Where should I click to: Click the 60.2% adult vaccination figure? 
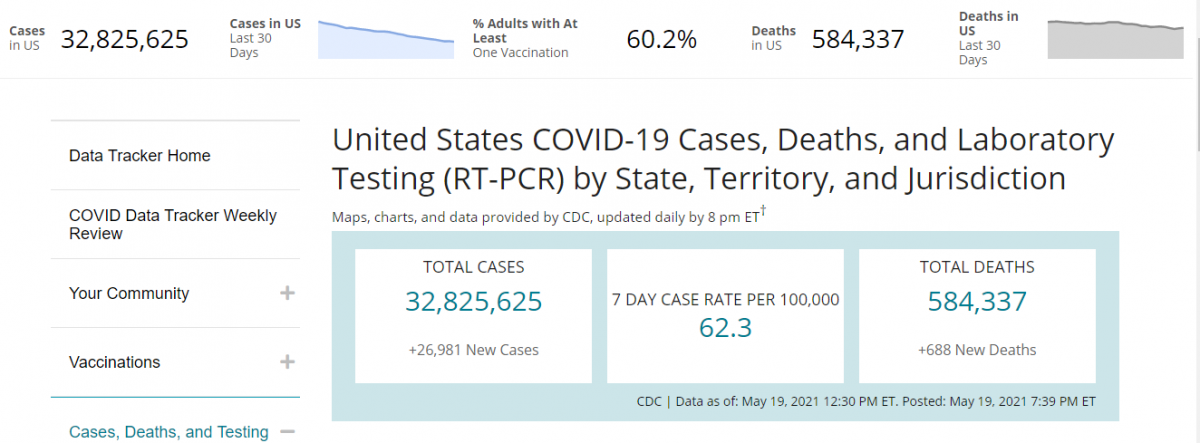pyautogui.click(x=661, y=40)
